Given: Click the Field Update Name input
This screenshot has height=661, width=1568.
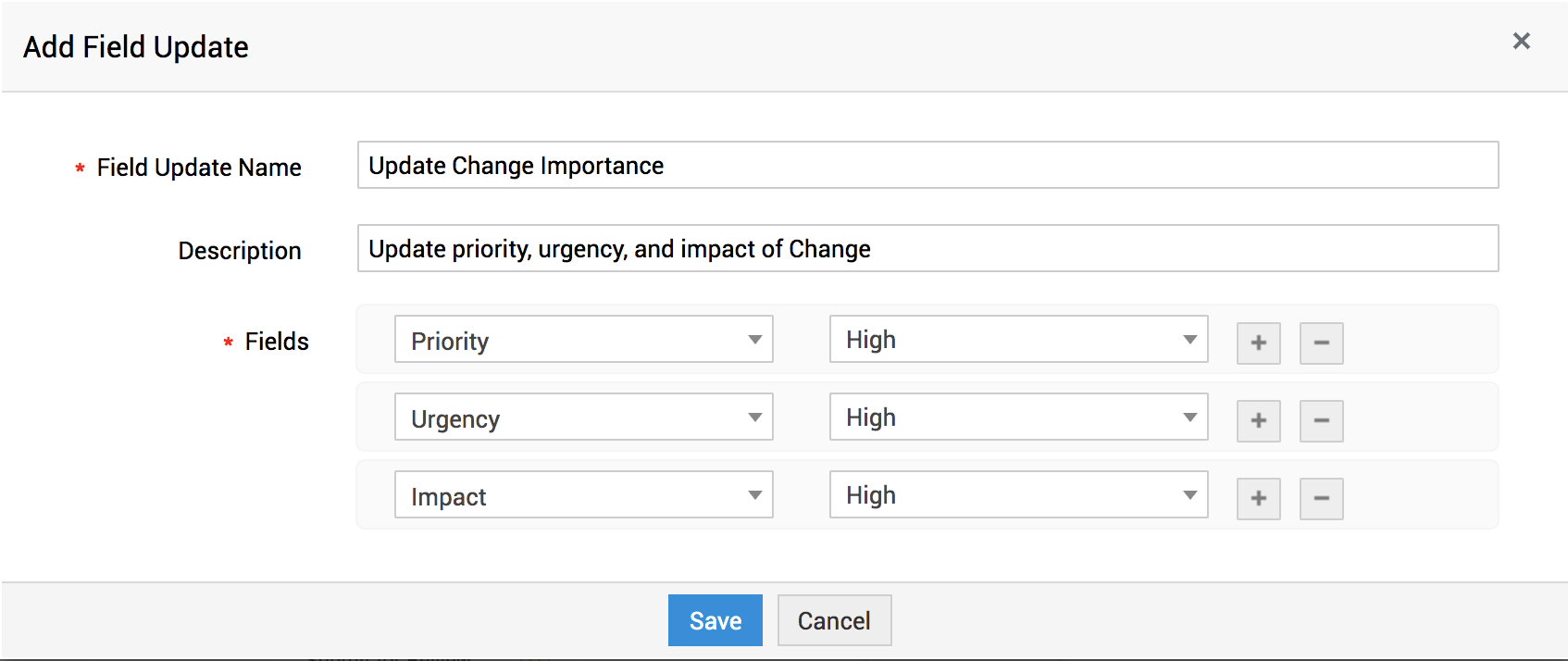Looking at the screenshot, I should click(927, 166).
